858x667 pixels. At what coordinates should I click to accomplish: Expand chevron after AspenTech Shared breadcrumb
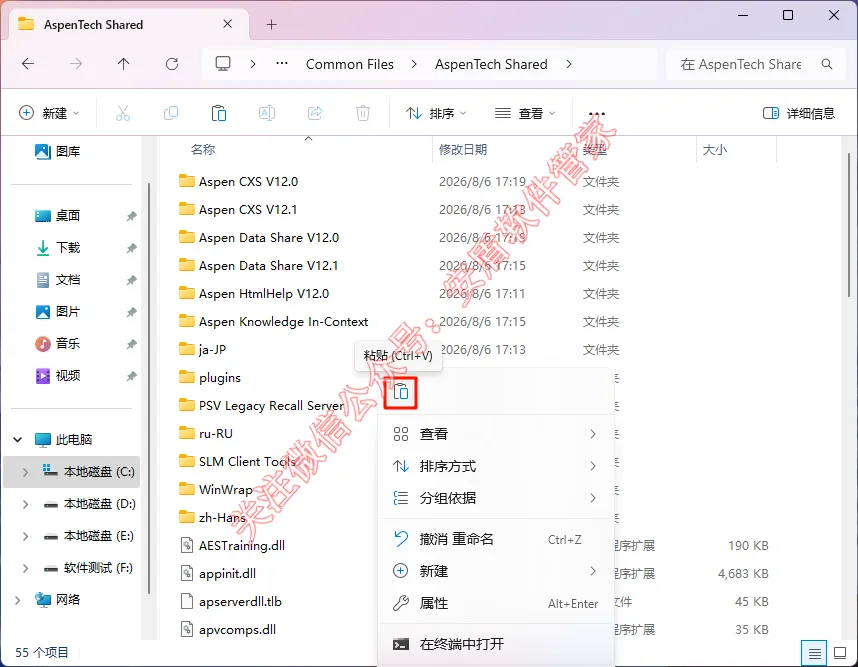tap(569, 64)
